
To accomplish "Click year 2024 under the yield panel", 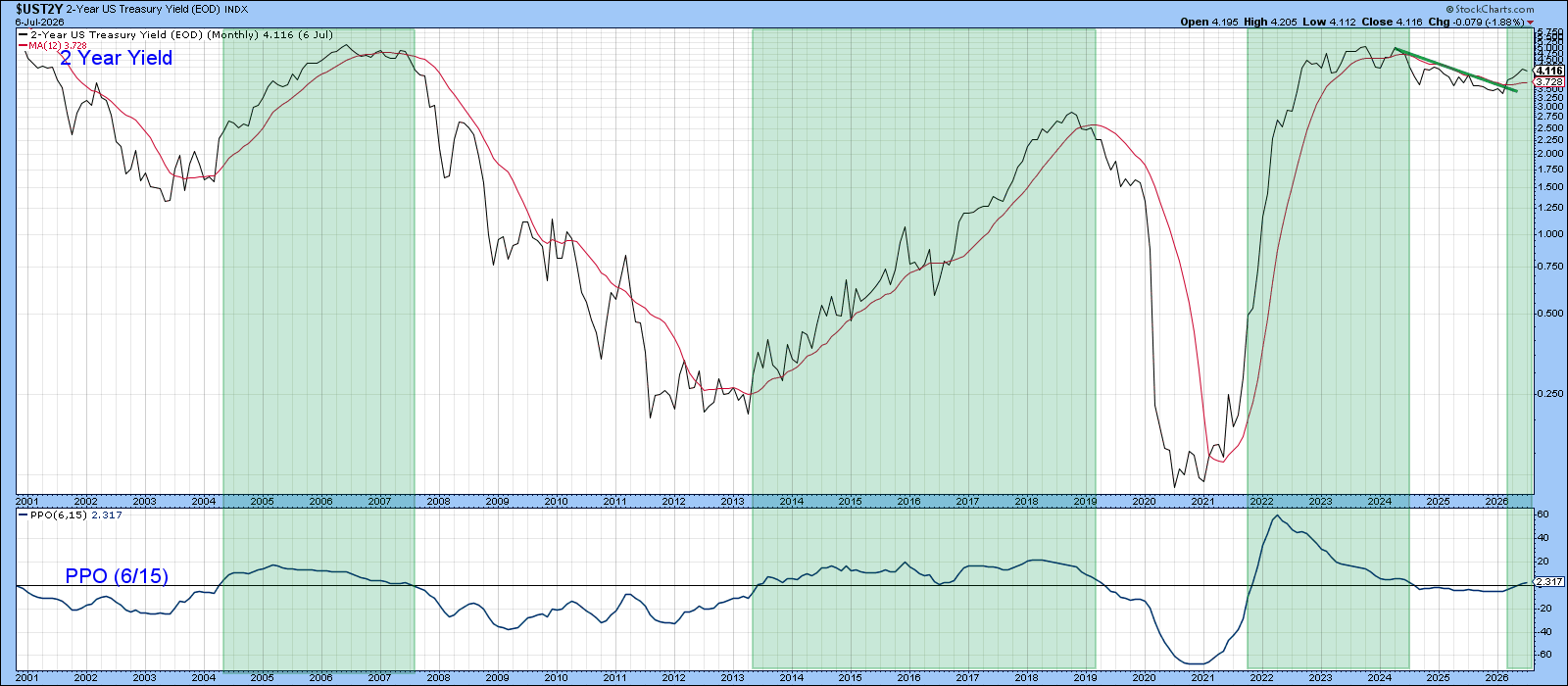I will 1380,501.
